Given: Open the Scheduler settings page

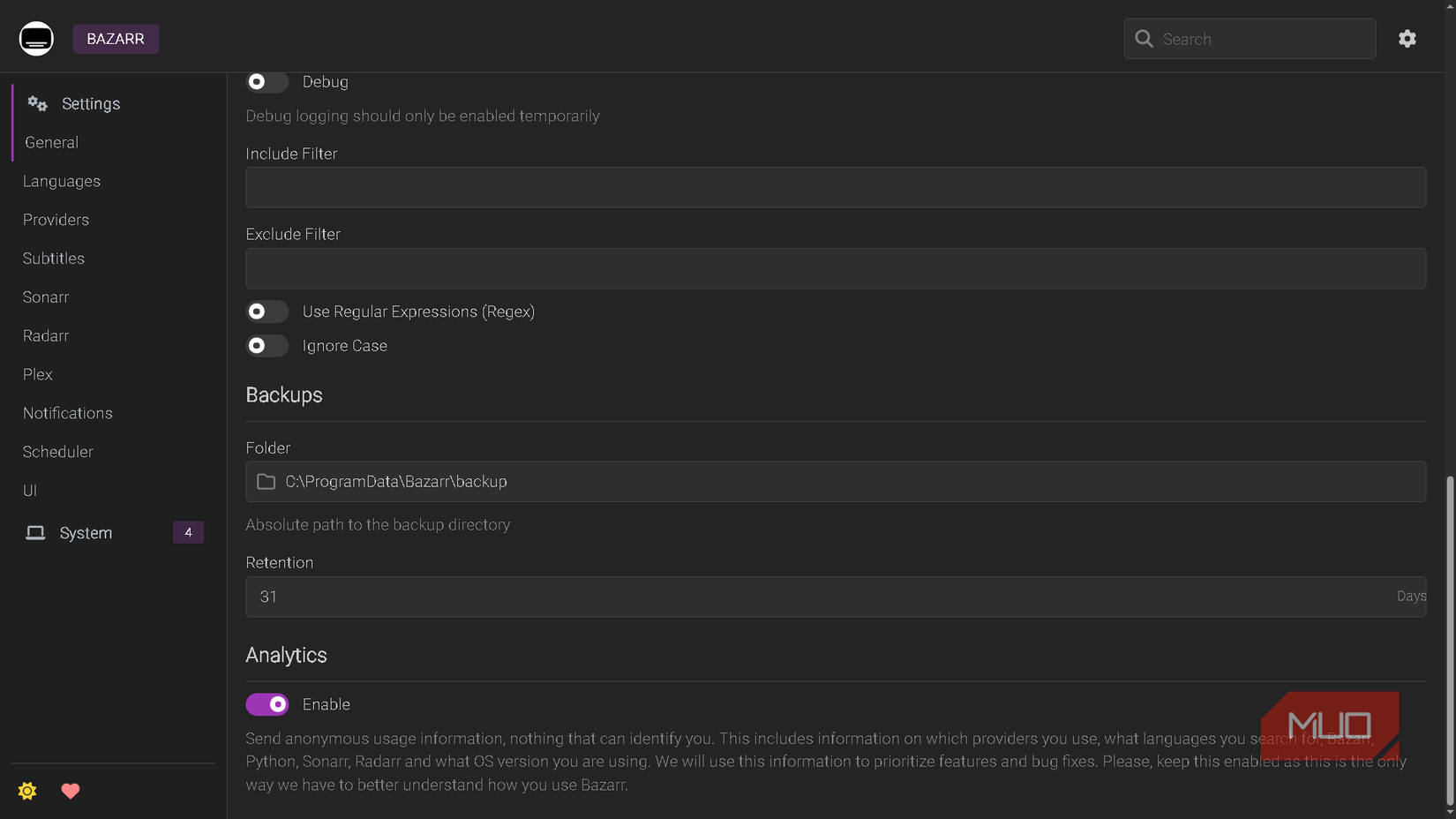Looking at the screenshot, I should 58,452.
